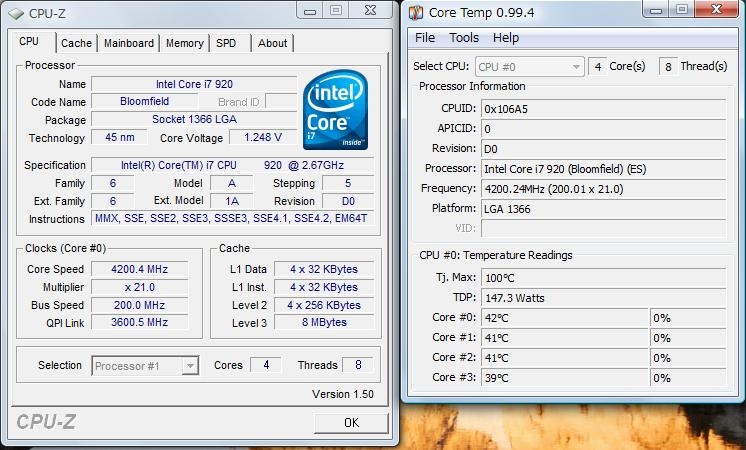
Task: Click the TDP value '147.3 Watts'
Action: coord(603,298)
